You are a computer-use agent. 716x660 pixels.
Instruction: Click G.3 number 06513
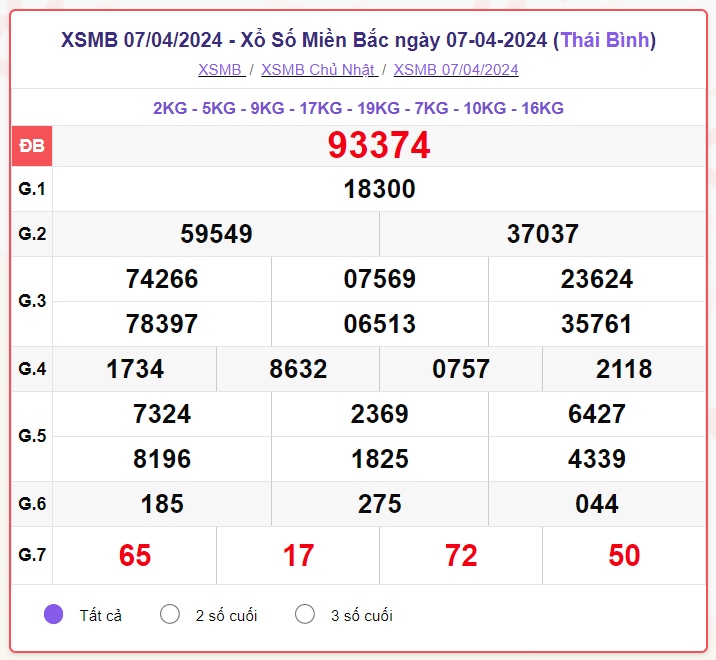click(379, 324)
